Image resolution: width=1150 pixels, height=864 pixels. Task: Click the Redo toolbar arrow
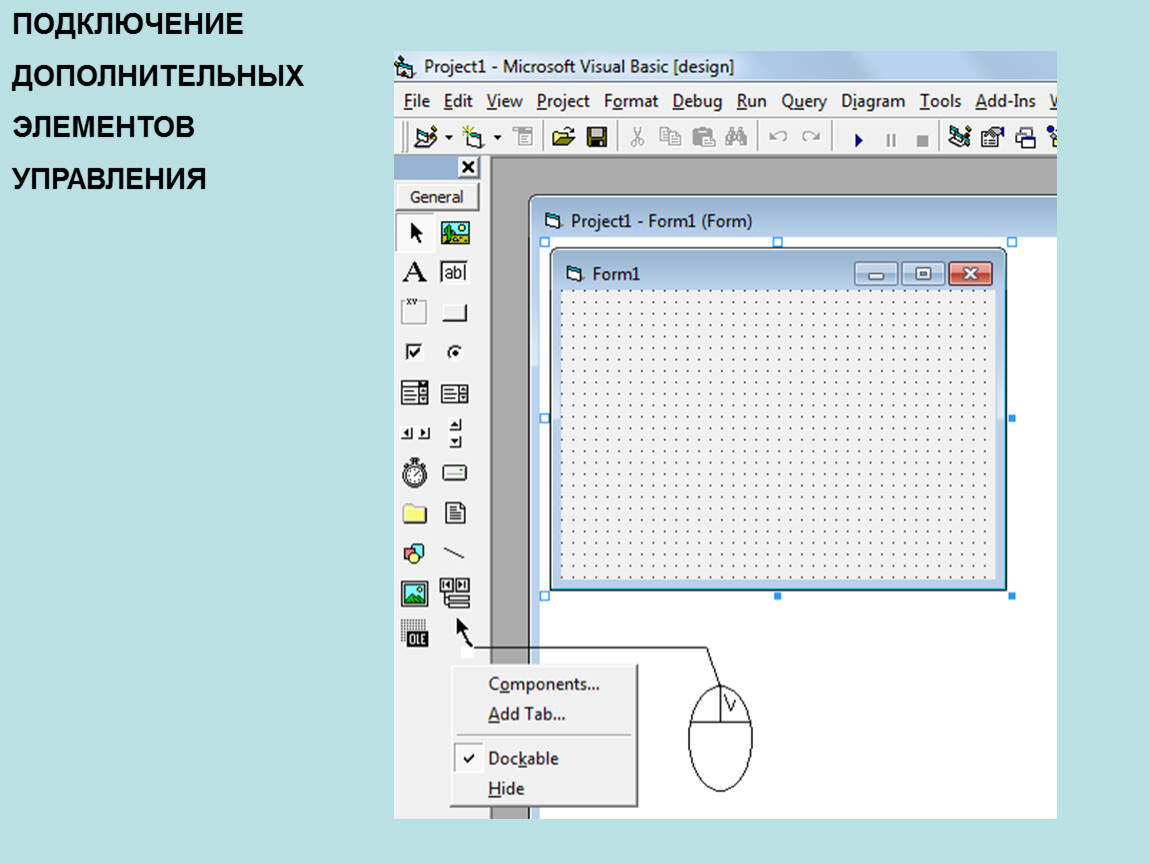[x=810, y=136]
